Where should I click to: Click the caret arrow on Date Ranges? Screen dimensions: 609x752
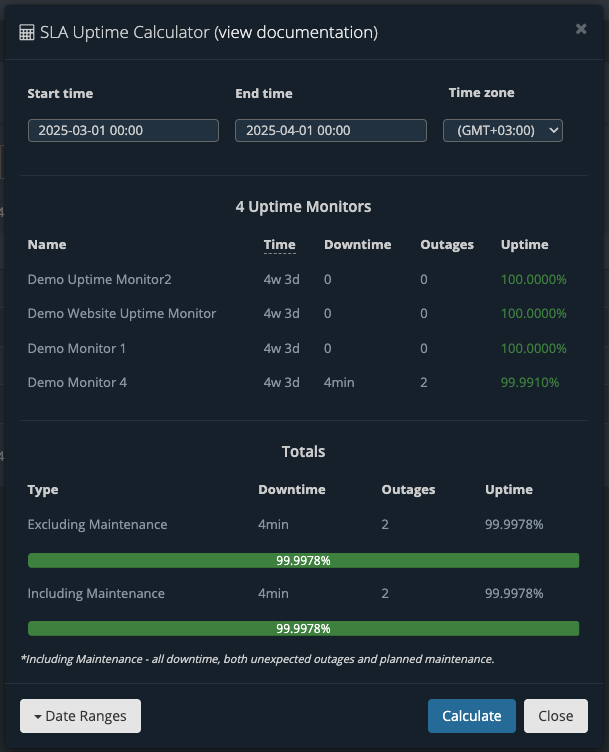tap(37, 717)
